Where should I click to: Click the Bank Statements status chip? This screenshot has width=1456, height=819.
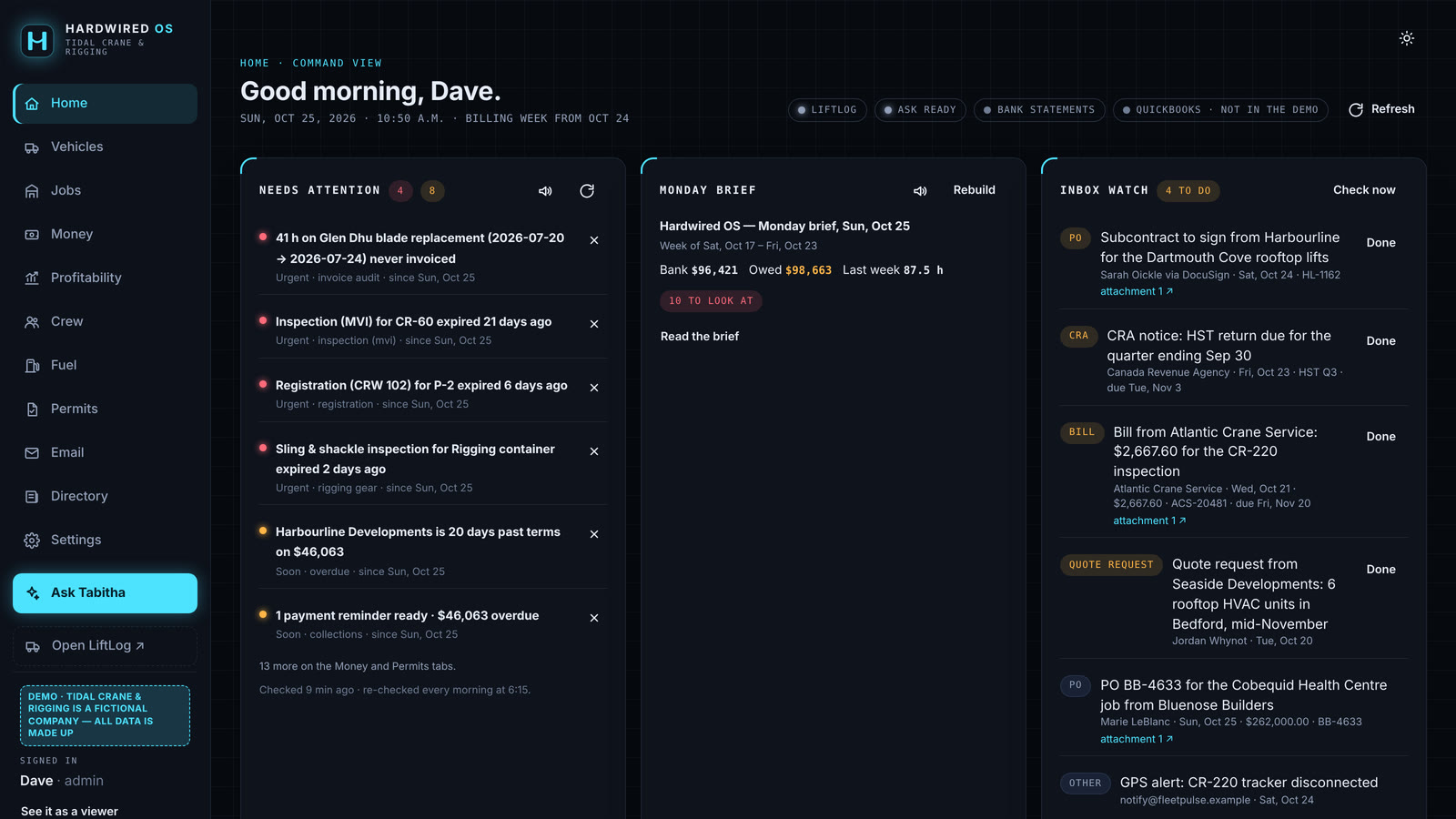(x=1039, y=110)
